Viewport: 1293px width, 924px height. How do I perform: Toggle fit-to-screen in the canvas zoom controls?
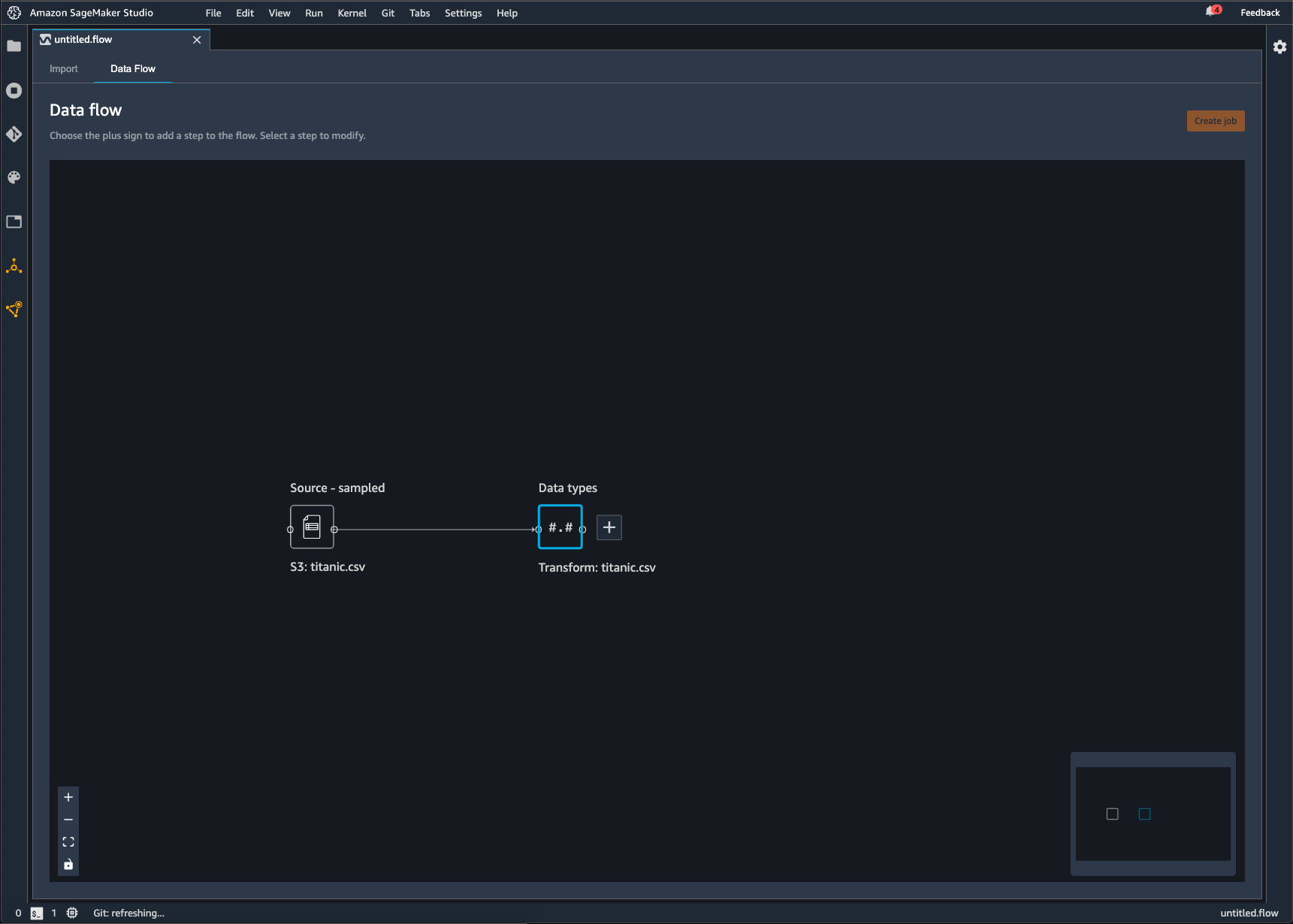[x=68, y=842]
